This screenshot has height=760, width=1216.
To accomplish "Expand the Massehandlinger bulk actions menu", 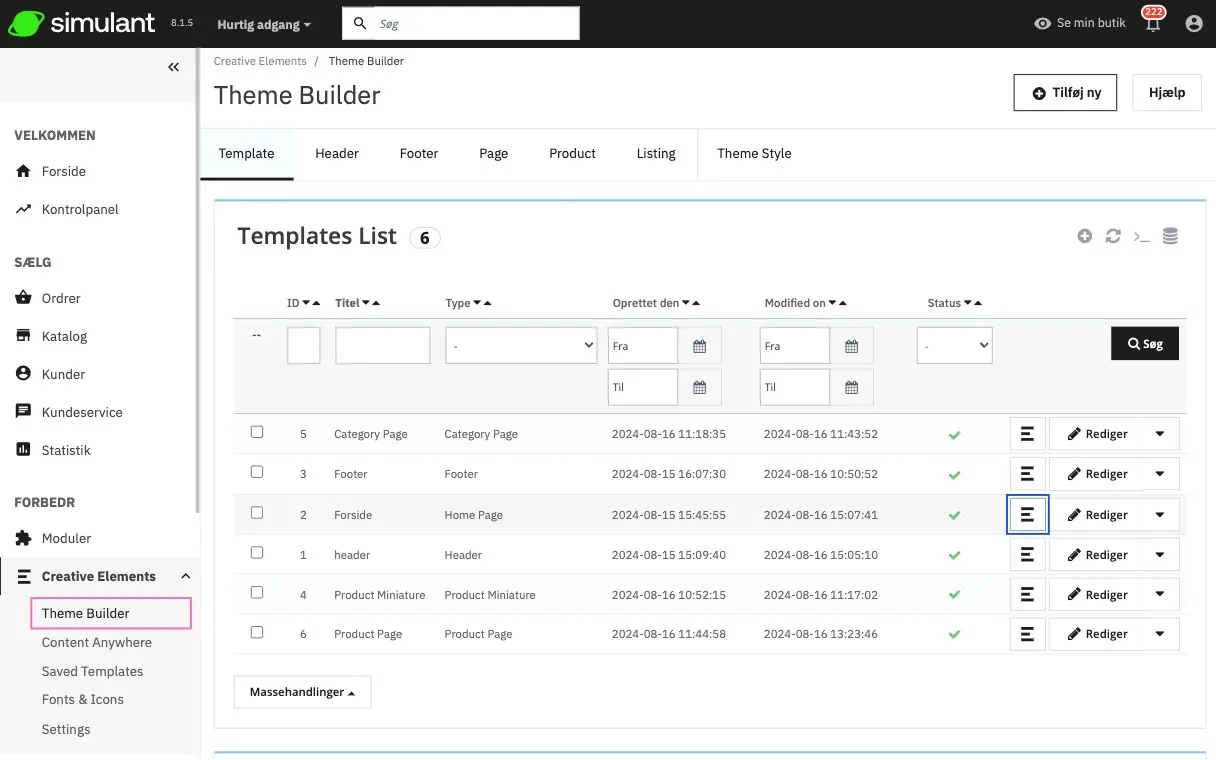I will pos(302,692).
